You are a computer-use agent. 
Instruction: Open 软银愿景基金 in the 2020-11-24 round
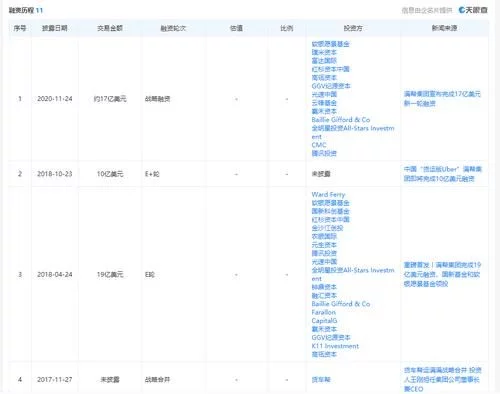[x=330, y=44]
